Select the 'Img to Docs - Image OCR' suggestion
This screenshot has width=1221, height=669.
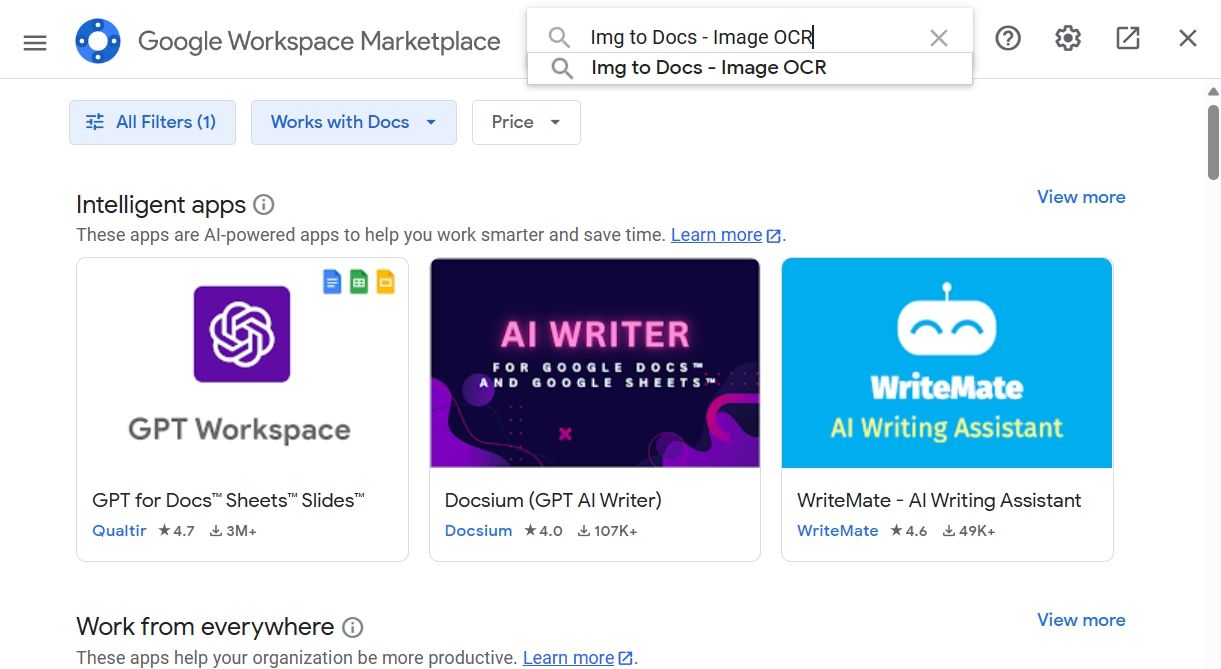click(x=708, y=68)
